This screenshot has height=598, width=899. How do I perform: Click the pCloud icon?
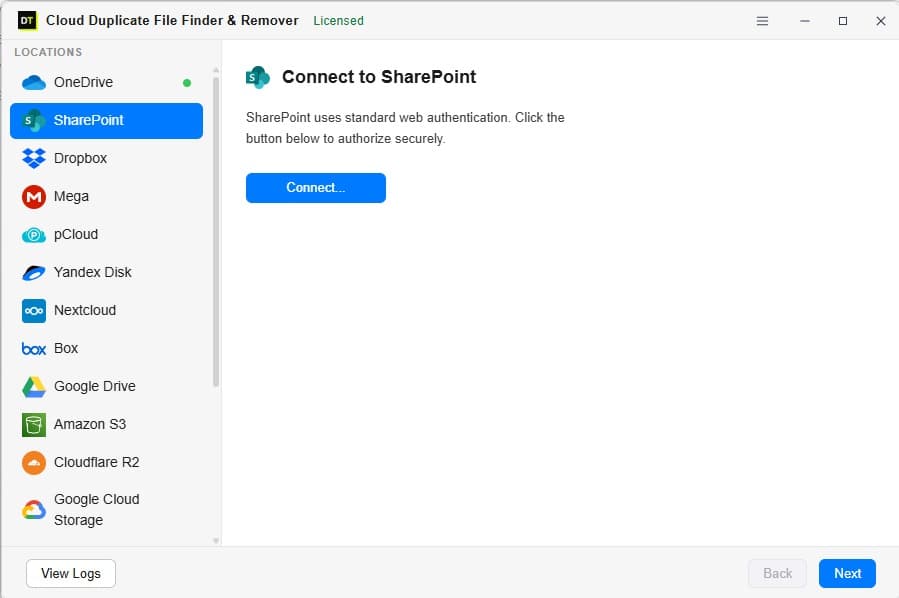(34, 235)
